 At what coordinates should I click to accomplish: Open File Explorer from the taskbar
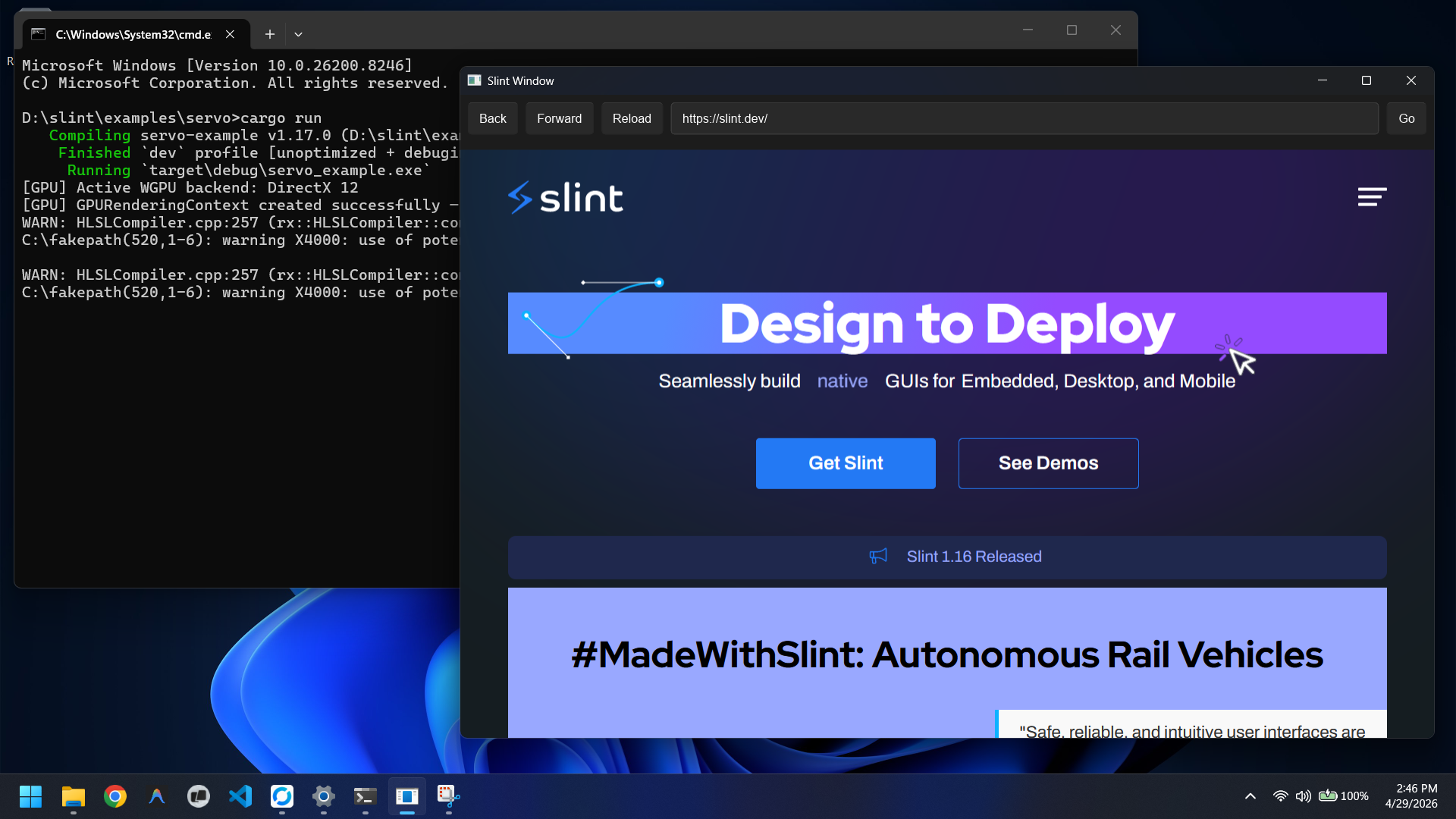(x=73, y=796)
